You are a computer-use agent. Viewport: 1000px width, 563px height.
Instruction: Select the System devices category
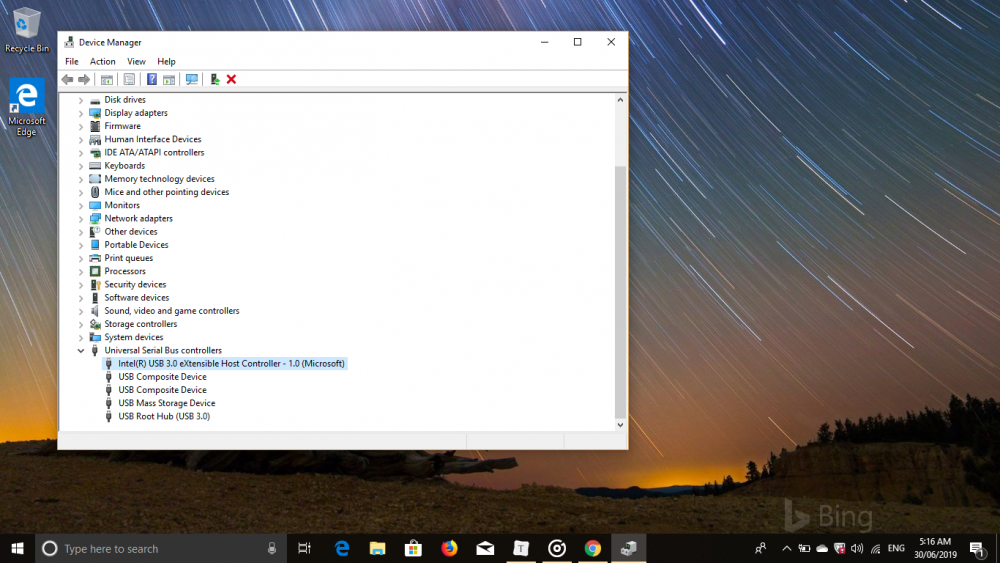pos(133,337)
